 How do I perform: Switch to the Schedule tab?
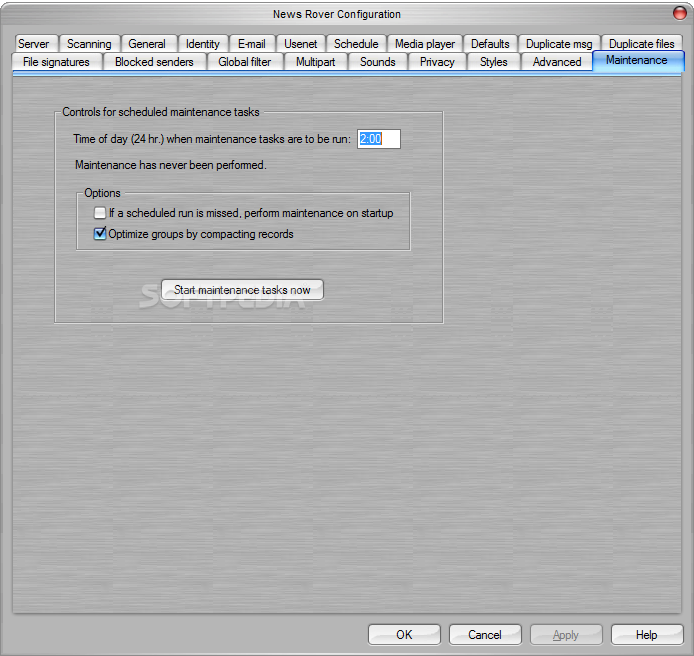coord(356,44)
